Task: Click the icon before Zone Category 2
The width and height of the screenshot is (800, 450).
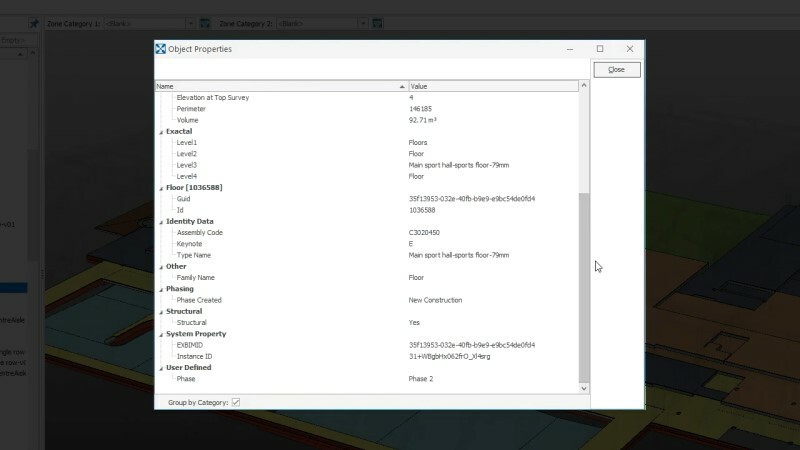Action: click(204, 21)
